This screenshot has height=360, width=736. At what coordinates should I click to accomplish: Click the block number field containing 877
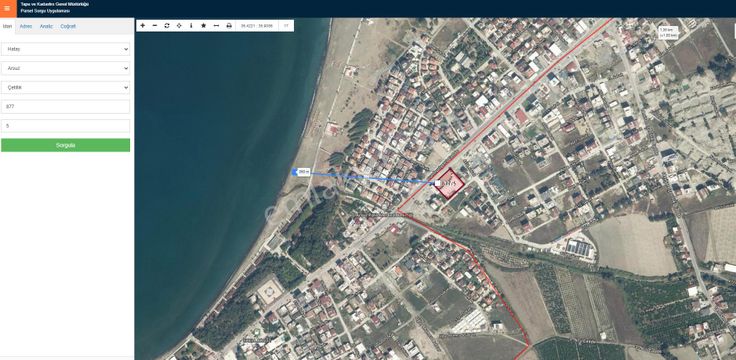click(65, 107)
